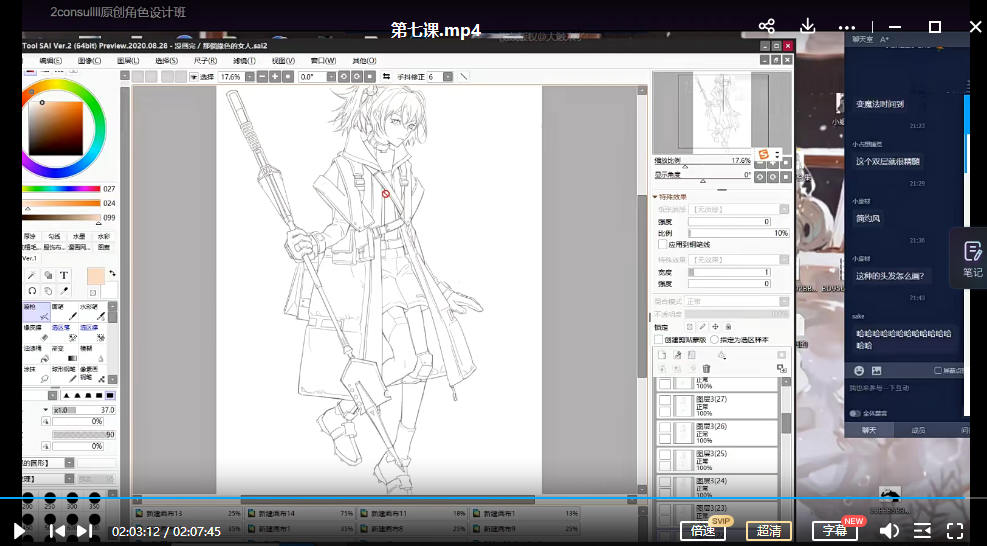Click the emoji icon in the chat
Screen dimensions: 987x546
[x=859, y=370]
